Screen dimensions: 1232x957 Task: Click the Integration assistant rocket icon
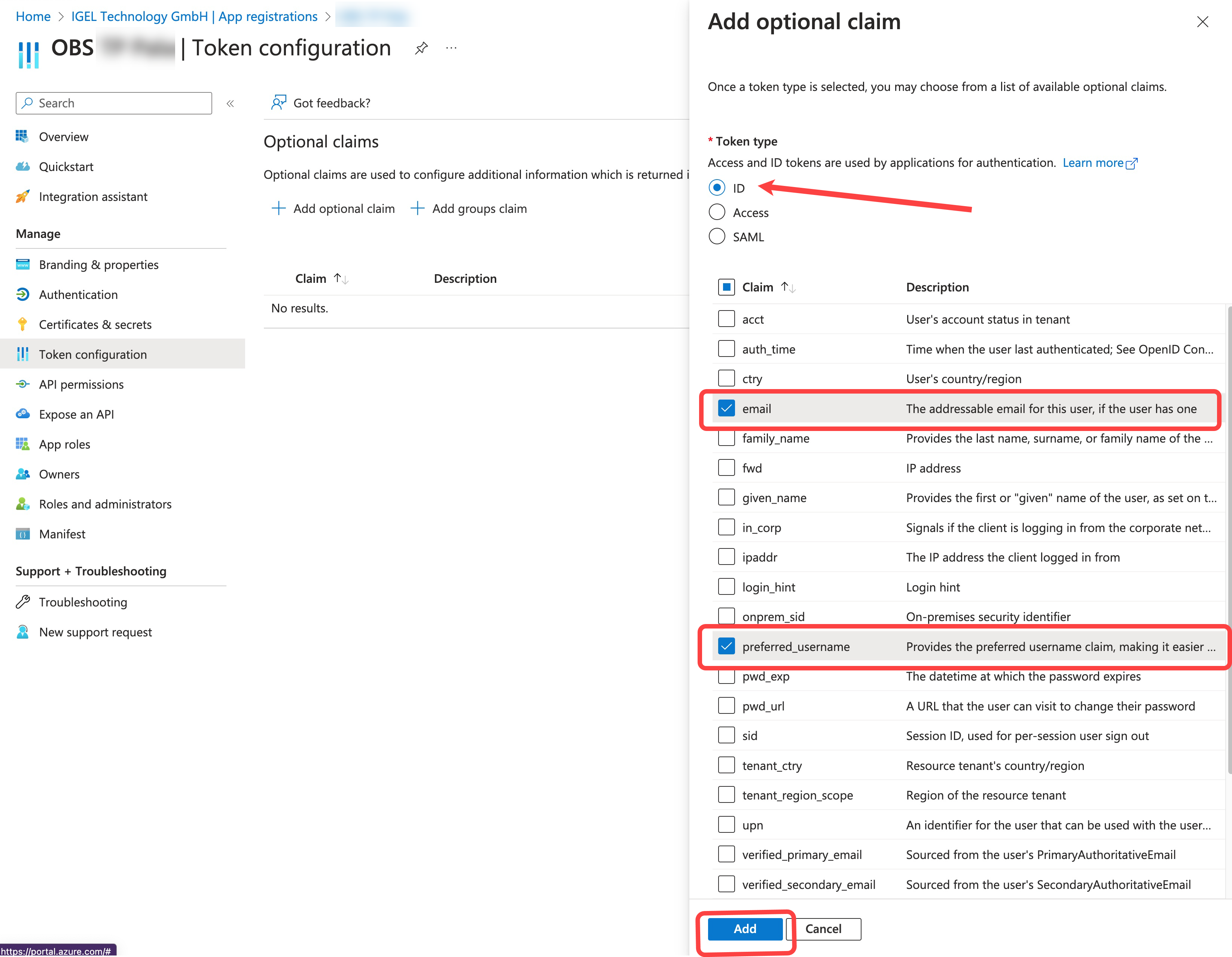pyautogui.click(x=22, y=196)
